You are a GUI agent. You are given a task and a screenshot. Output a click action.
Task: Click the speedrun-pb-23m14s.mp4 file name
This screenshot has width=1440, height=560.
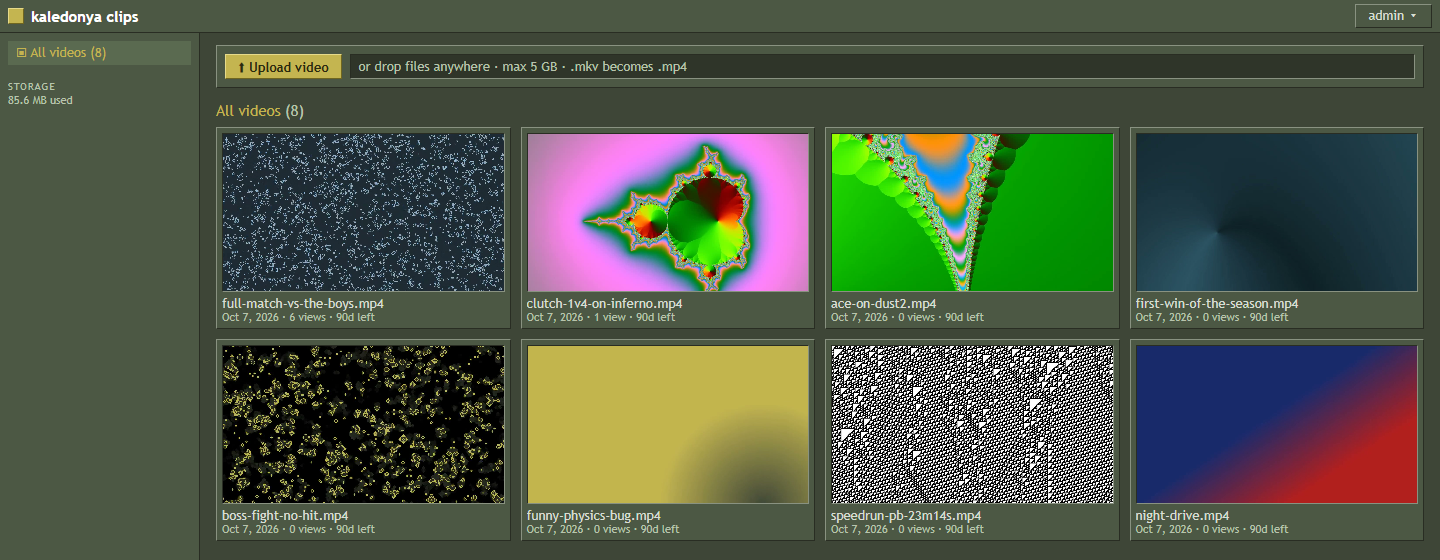tap(906, 516)
